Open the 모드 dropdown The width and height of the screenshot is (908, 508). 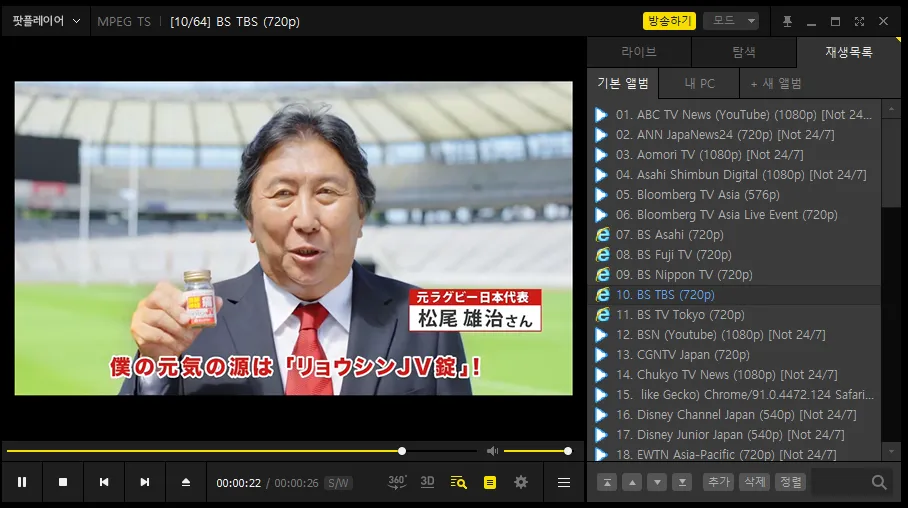(x=731, y=21)
